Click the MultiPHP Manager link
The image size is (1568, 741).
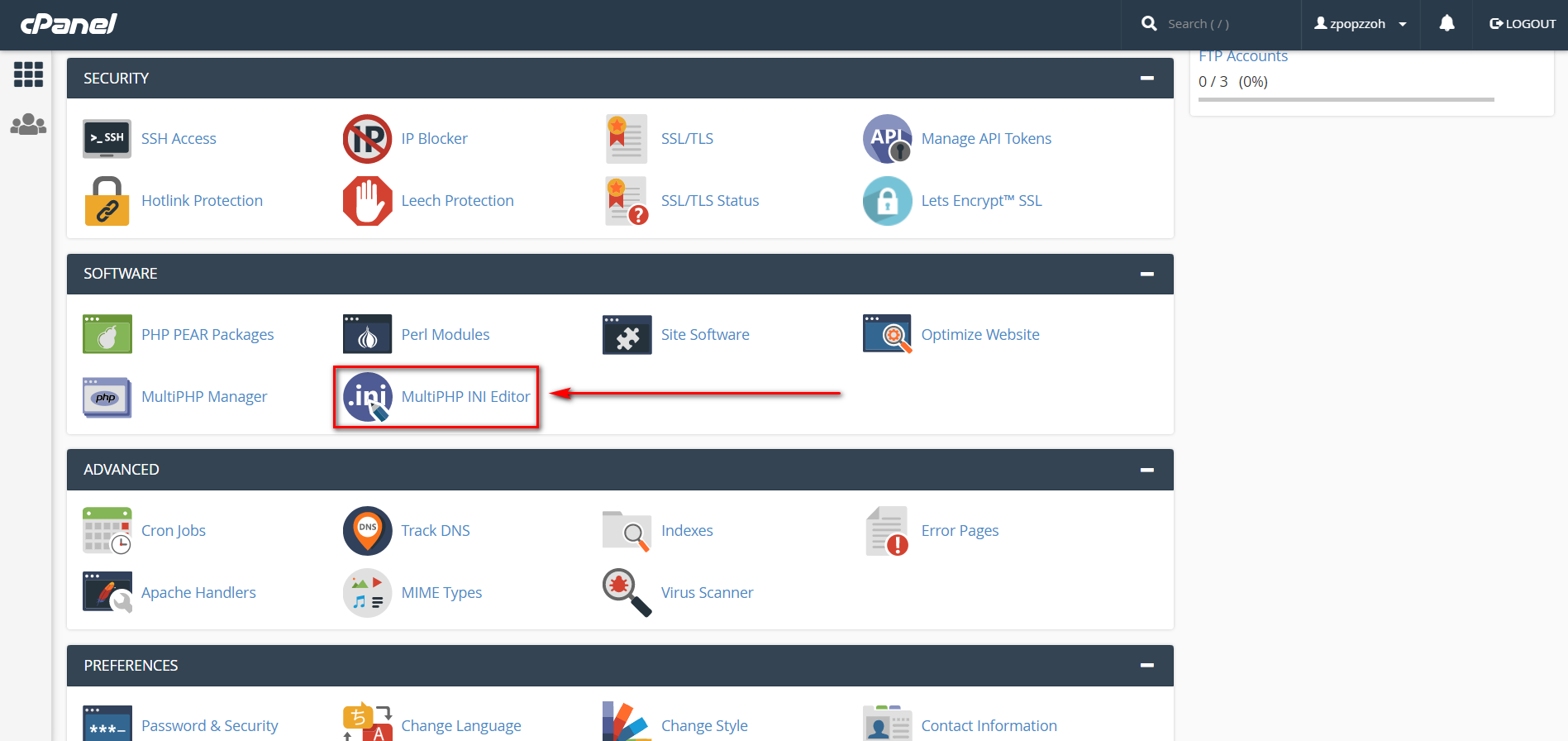click(x=204, y=397)
